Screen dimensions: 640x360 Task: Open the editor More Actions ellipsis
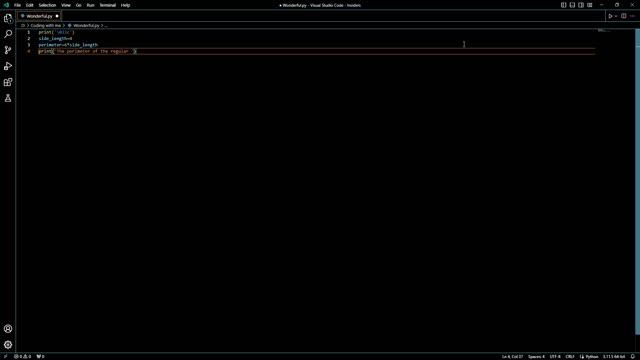click(632, 16)
